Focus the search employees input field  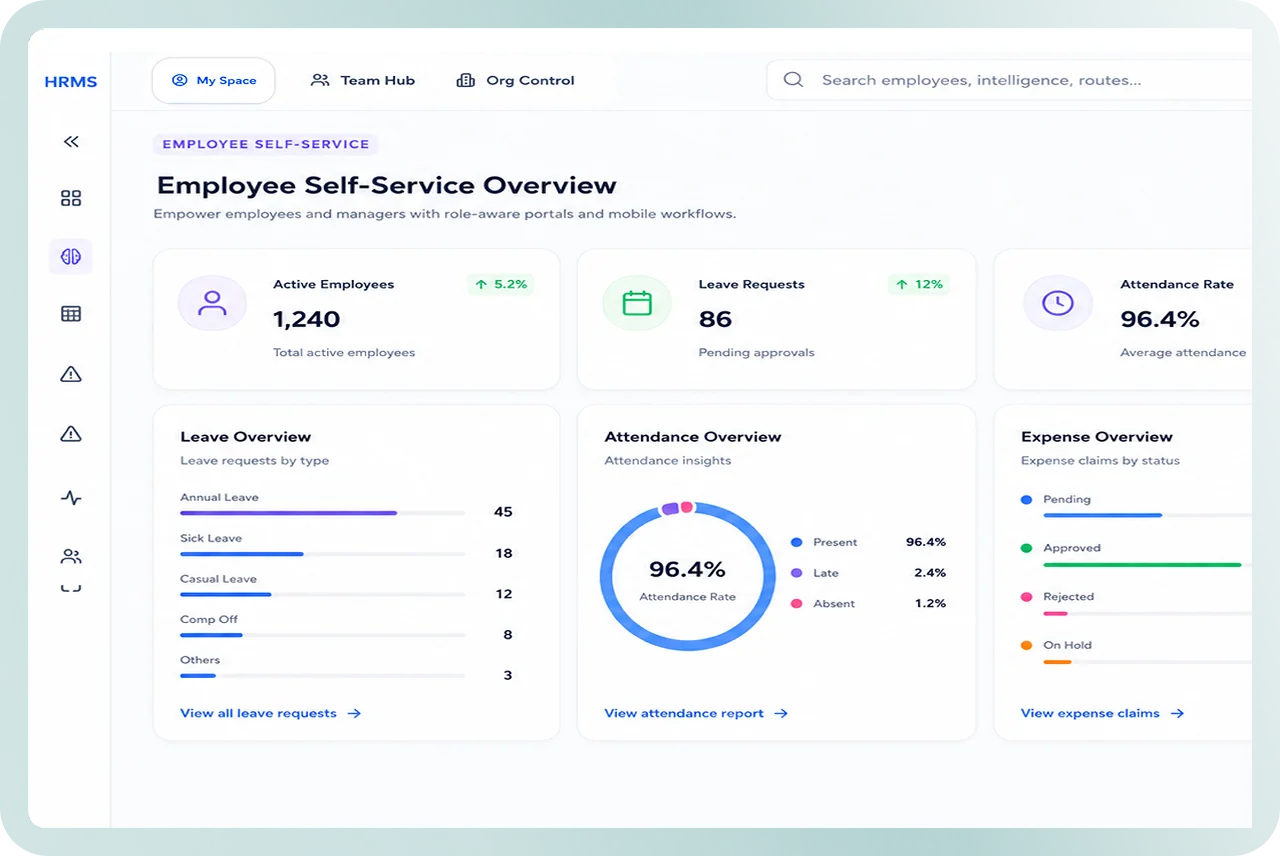pyautogui.click(x=1010, y=80)
